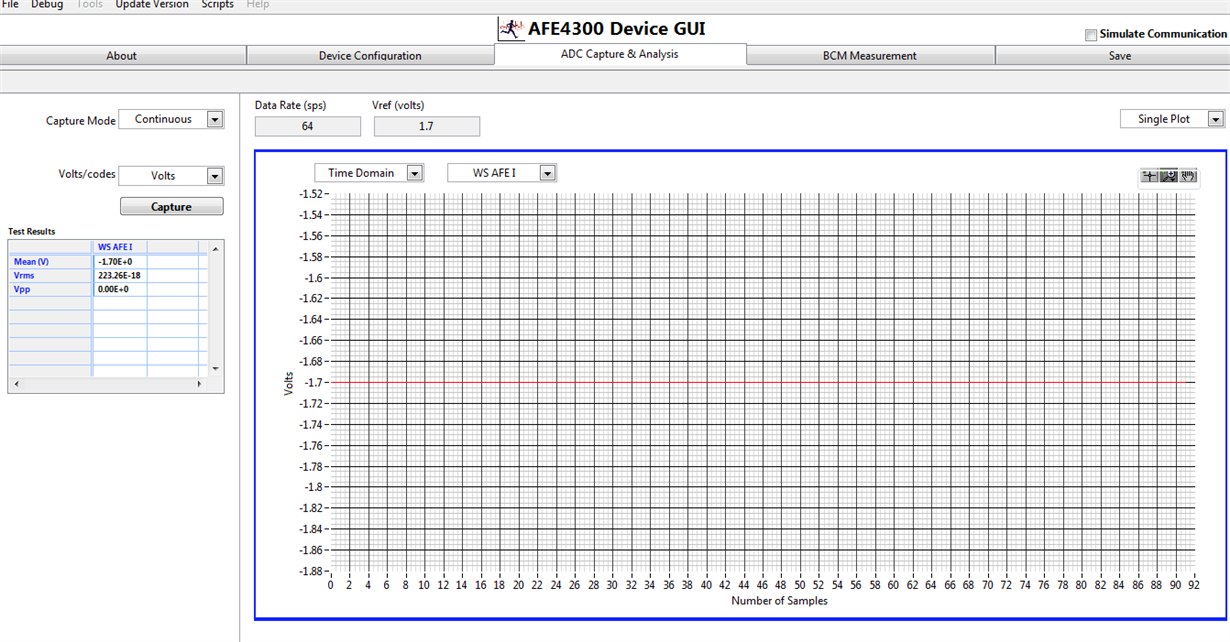Open the Single Plot dropdown
The width and height of the screenshot is (1230, 642).
click(x=1172, y=119)
